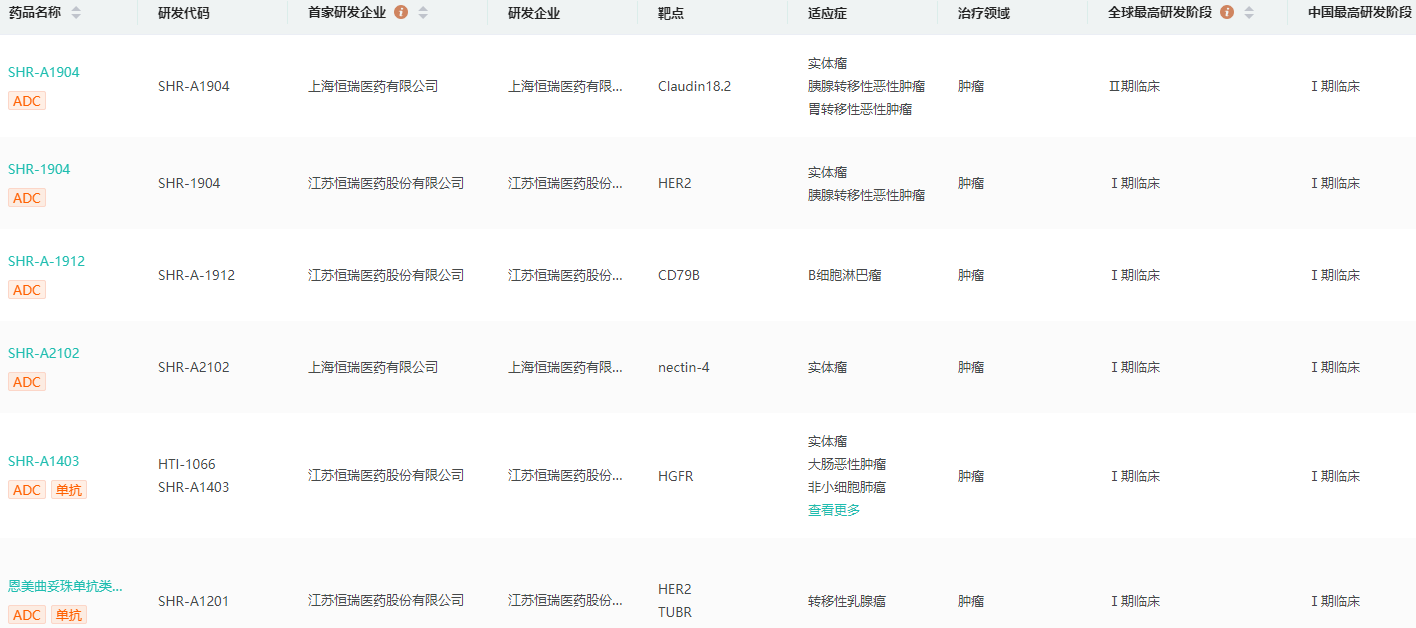Open the SHR-A2102 drug link

44,353
